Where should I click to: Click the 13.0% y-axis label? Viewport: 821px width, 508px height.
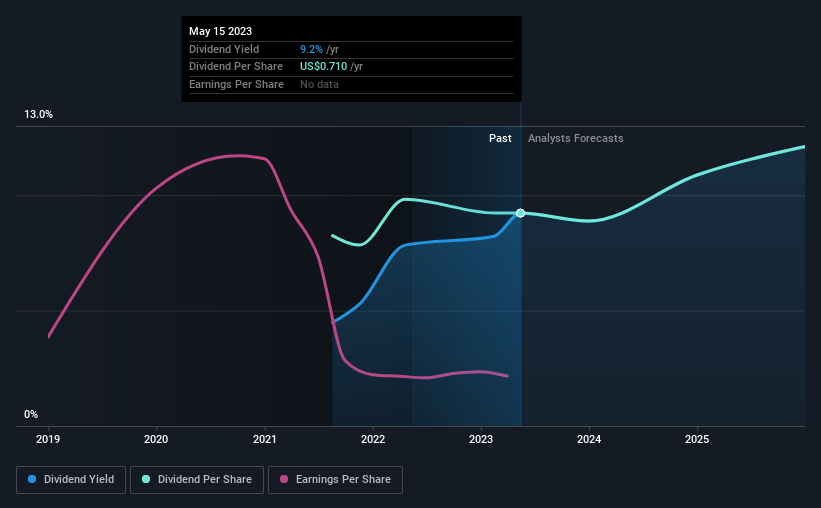(38, 114)
